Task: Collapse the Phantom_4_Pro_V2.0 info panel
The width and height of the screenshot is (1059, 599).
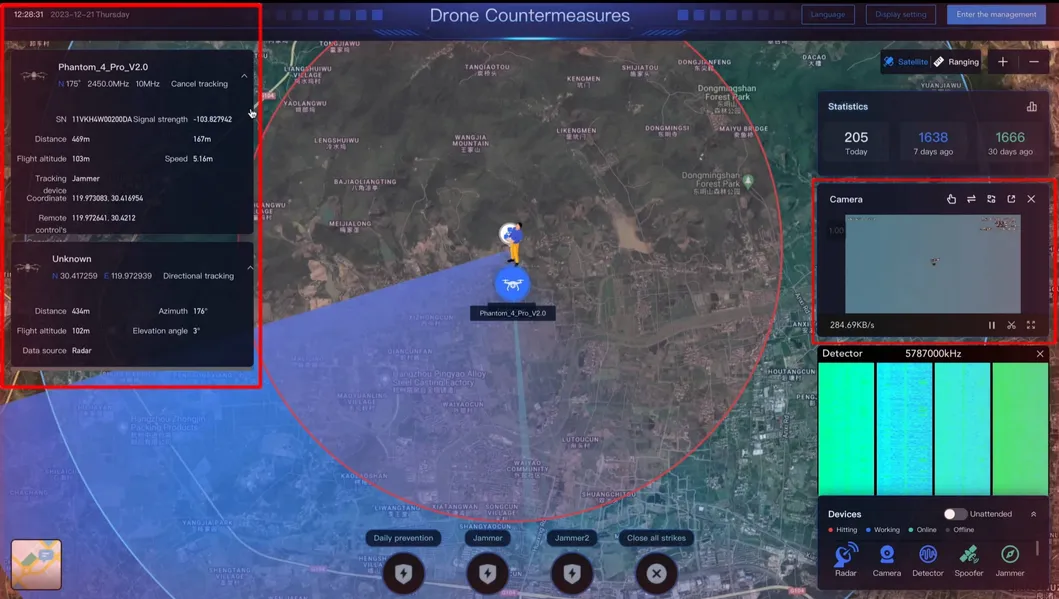Action: pyautogui.click(x=243, y=75)
